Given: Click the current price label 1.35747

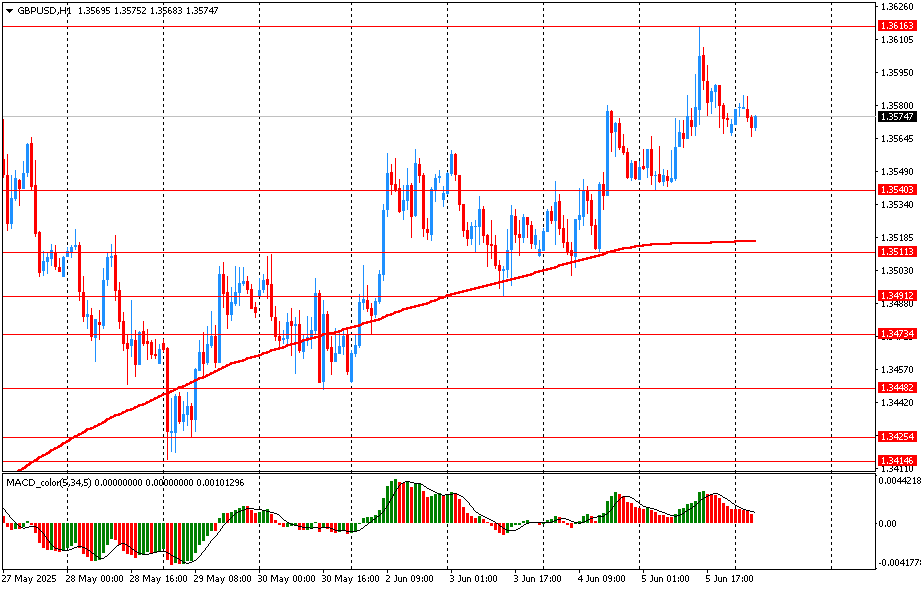Looking at the screenshot, I should click(x=897, y=116).
